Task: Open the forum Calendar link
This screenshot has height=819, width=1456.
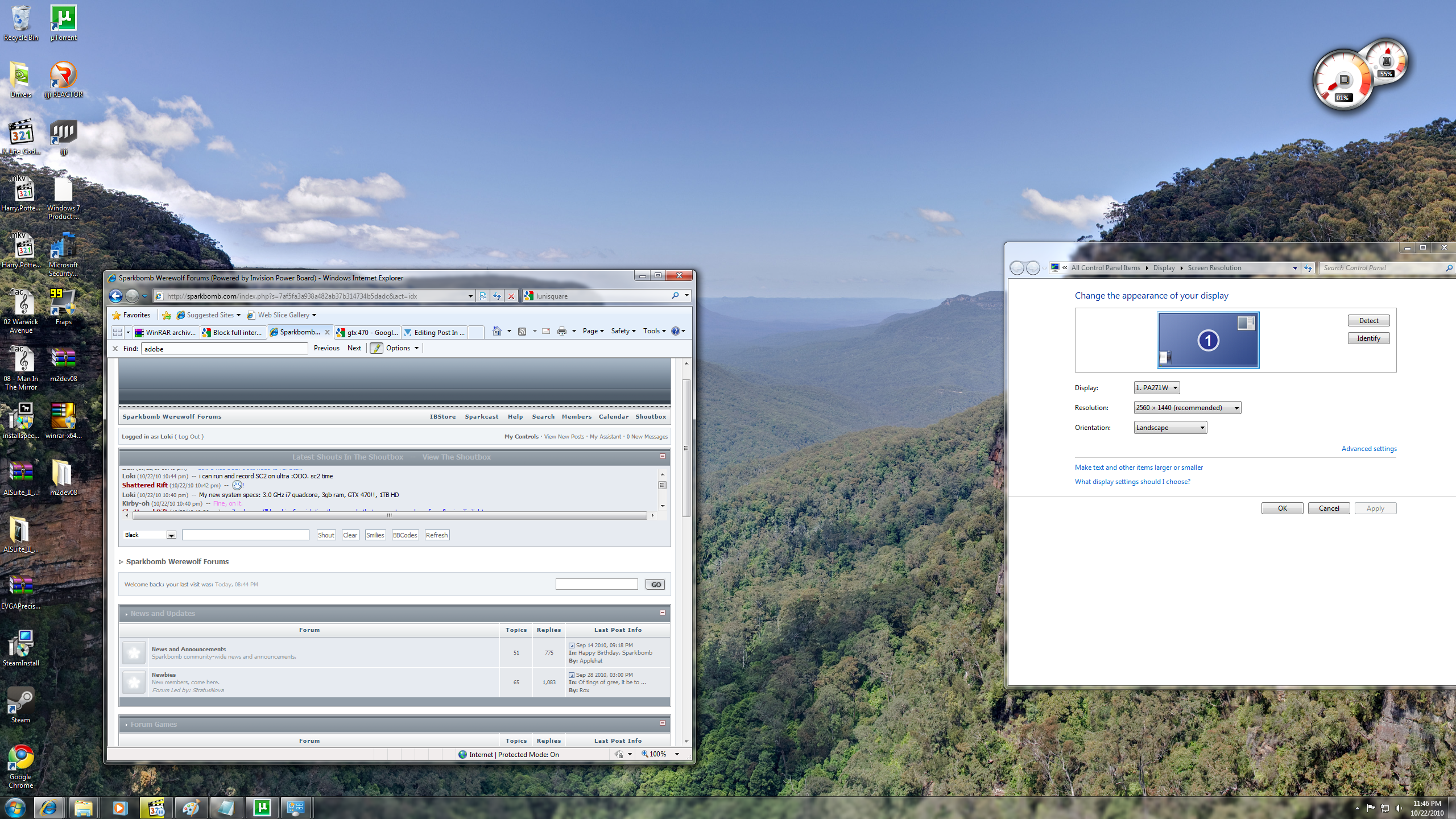Action: click(x=614, y=417)
